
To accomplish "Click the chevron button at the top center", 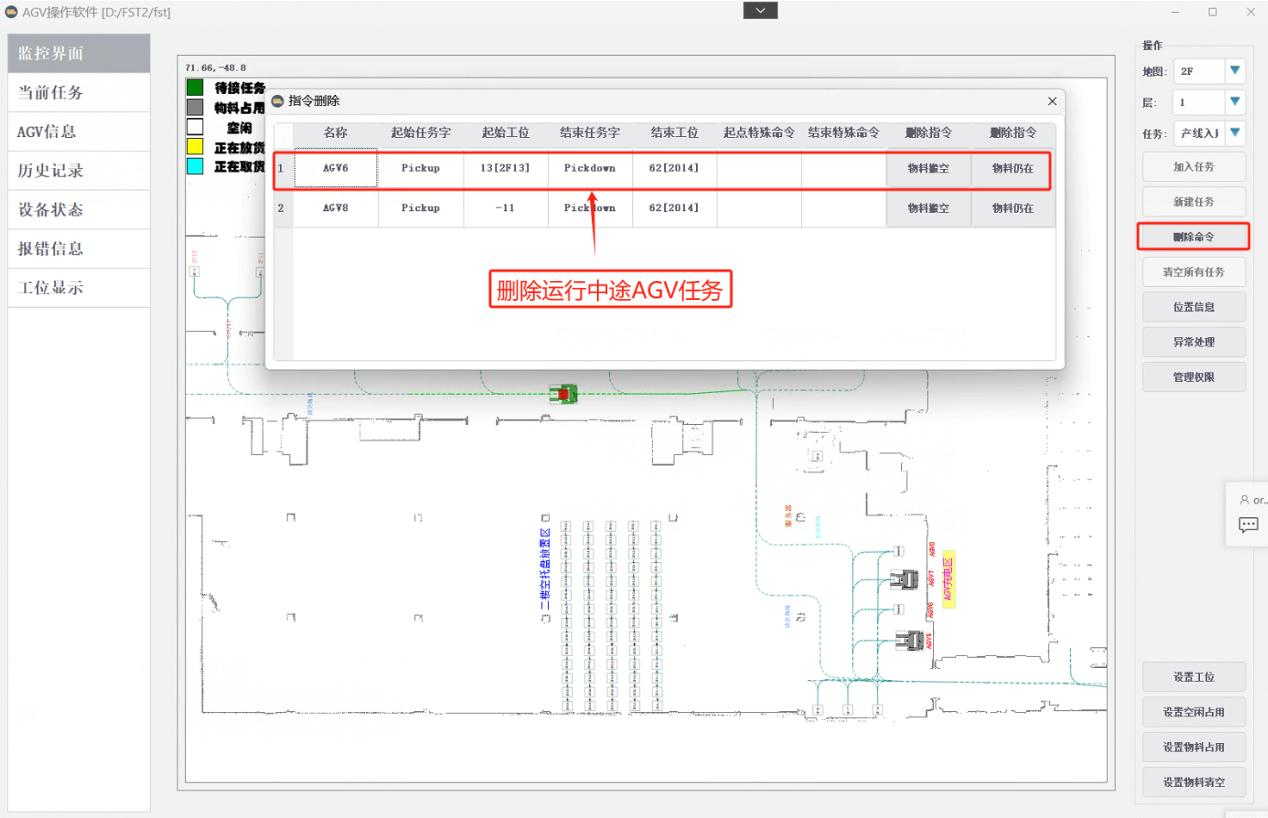I will pos(761,10).
